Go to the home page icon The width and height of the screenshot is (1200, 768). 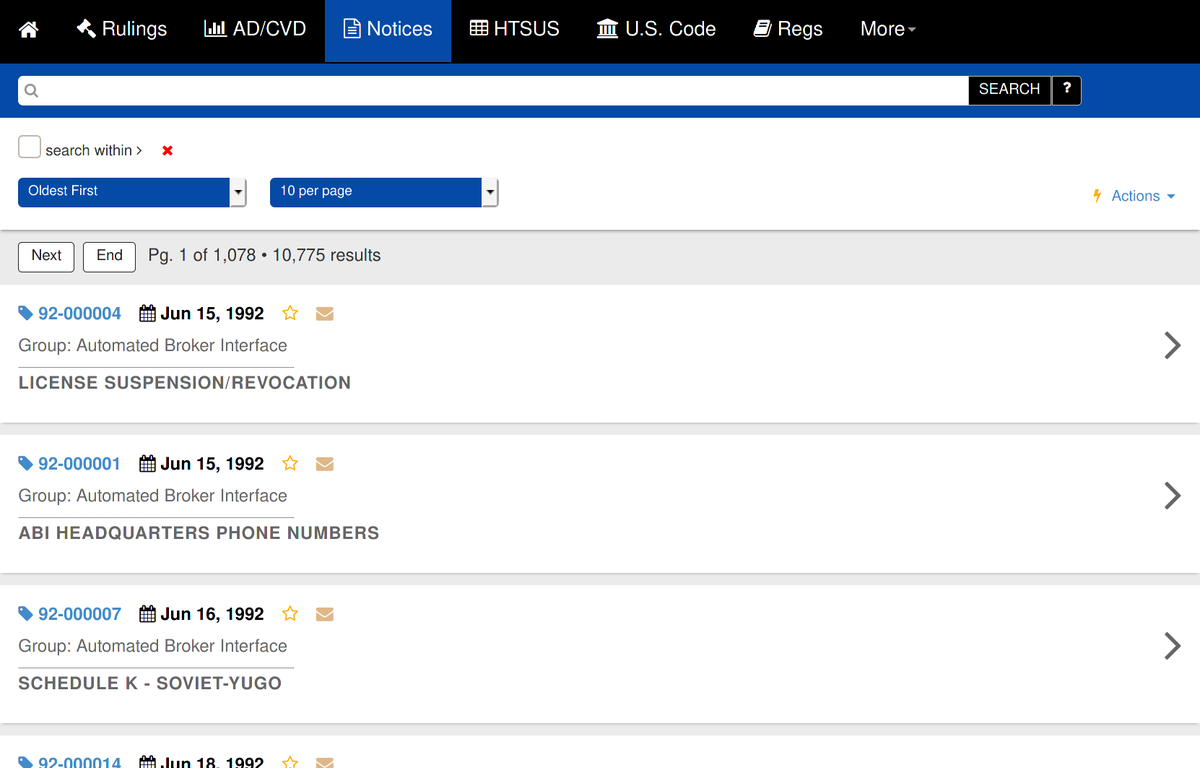29,30
